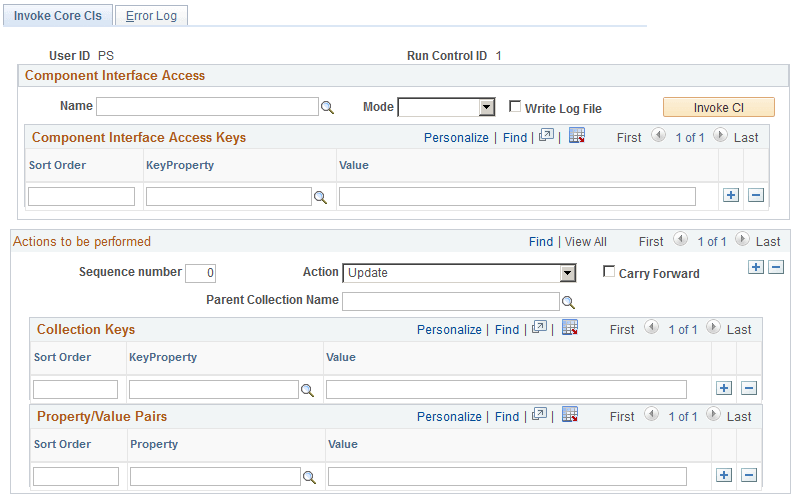The image size is (800, 503).
Task: Open Personalize link for Property/Value Pairs grid
Action: (449, 416)
